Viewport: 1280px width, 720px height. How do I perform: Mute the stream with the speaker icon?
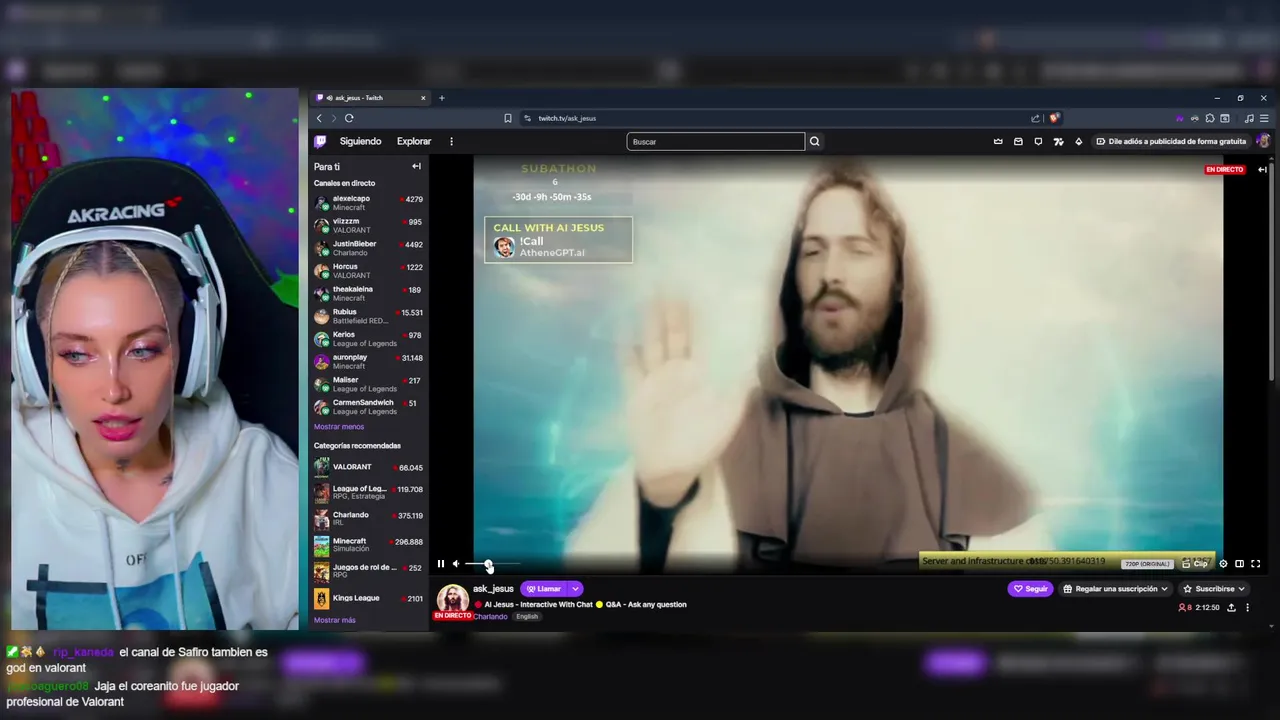tap(456, 564)
